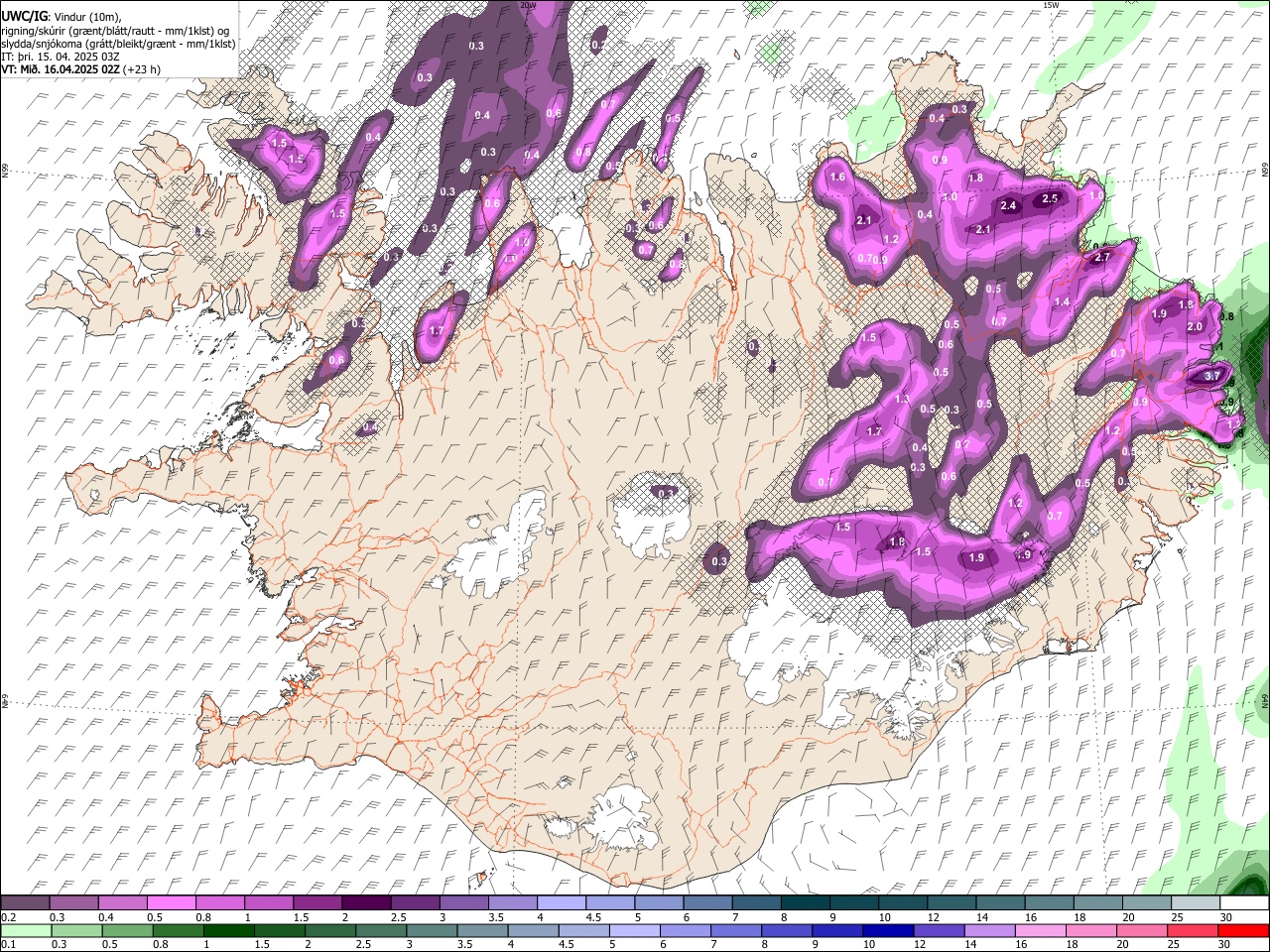Image resolution: width=1270 pixels, height=952 pixels.
Task: Click the 0.1 label in lower legend row
Action: (x=8, y=945)
